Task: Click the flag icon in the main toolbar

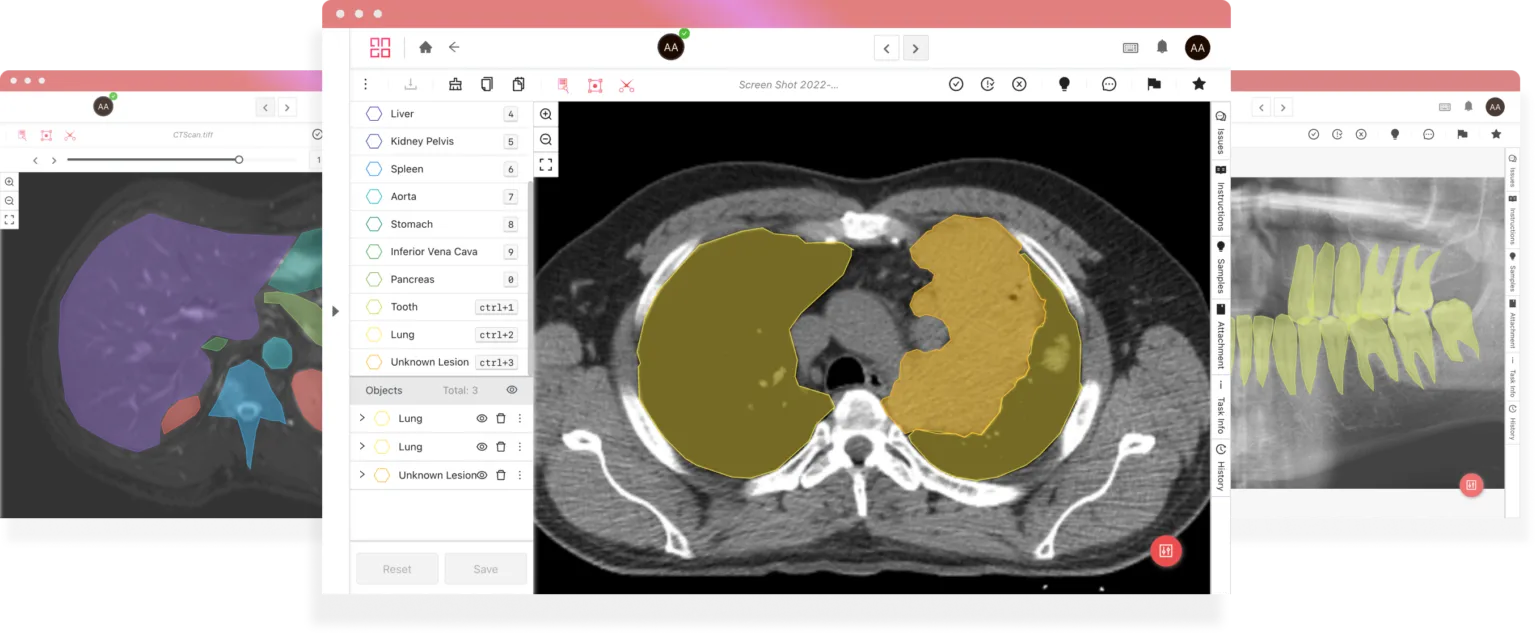Action: coord(1153,84)
